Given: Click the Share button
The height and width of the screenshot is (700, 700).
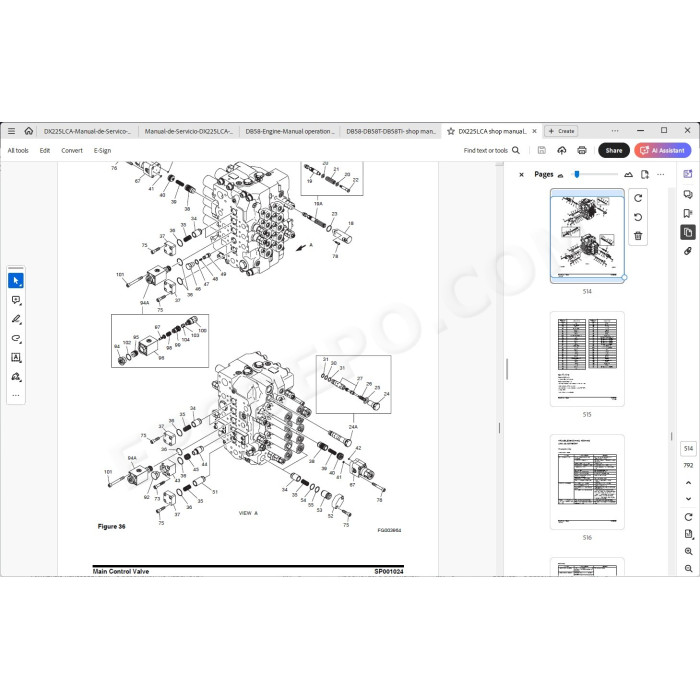Looking at the screenshot, I should coord(614,150).
